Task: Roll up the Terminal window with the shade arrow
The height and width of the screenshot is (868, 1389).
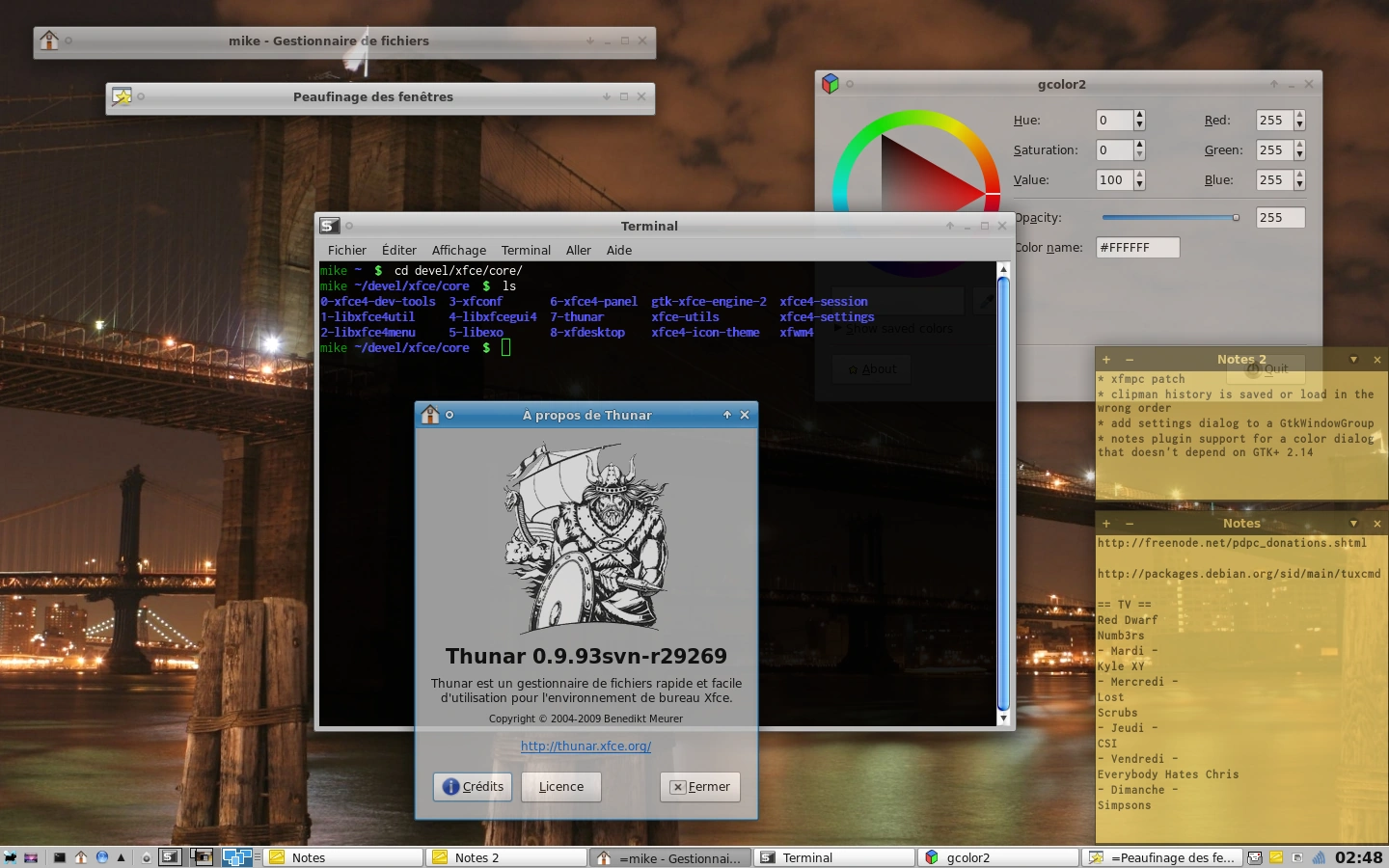Action: tap(949, 226)
